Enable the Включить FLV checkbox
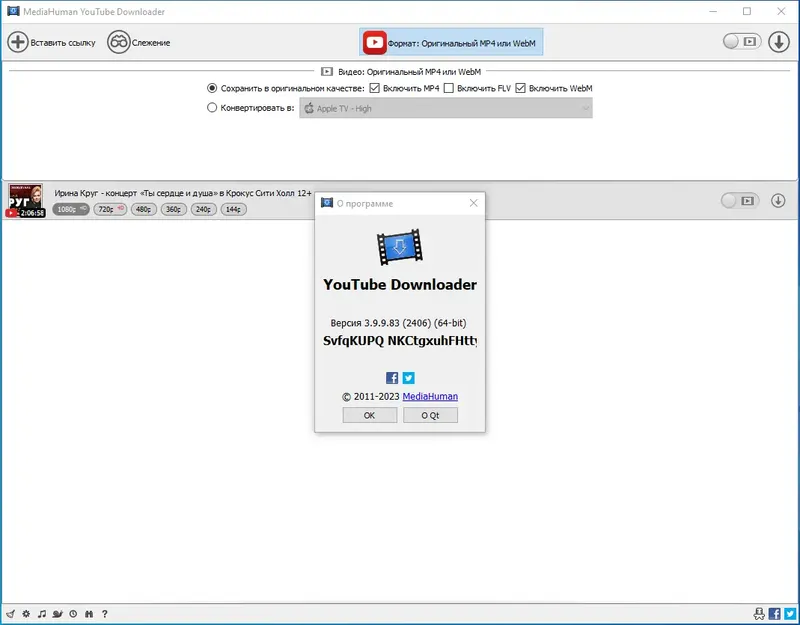 pyautogui.click(x=449, y=88)
